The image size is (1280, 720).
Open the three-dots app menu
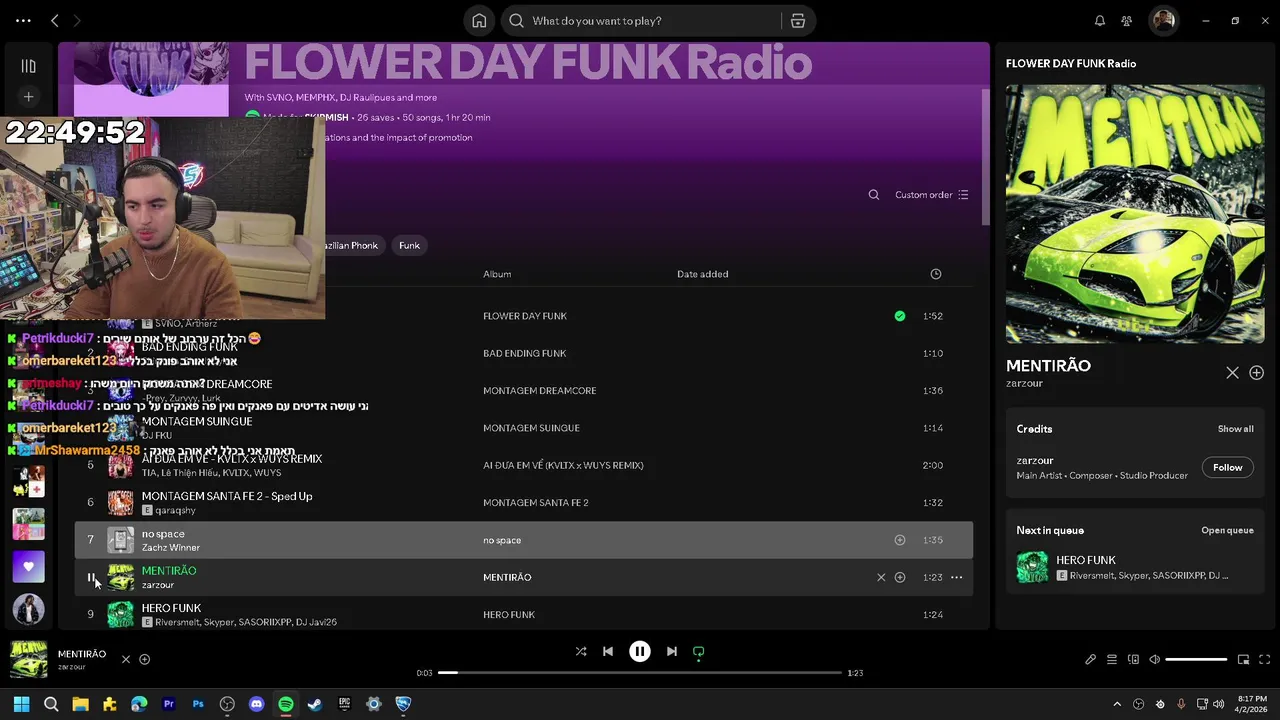click(x=23, y=20)
